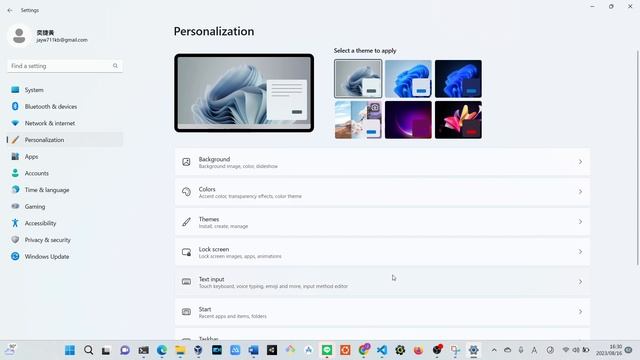Click the desktop preview image

click(x=244, y=93)
